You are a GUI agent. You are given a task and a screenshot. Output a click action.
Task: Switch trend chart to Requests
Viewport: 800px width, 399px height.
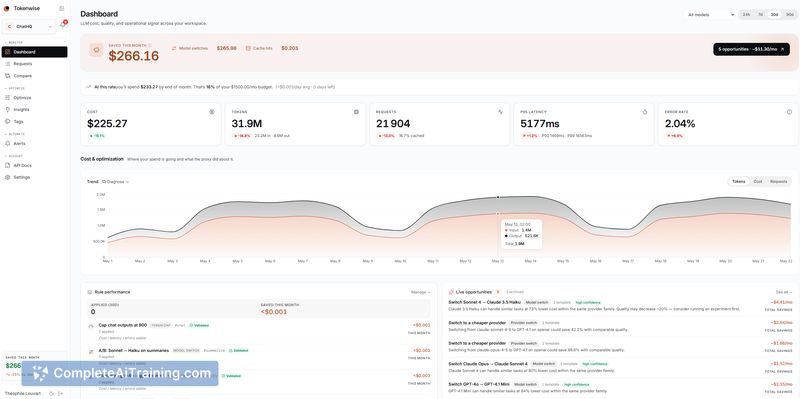click(779, 181)
